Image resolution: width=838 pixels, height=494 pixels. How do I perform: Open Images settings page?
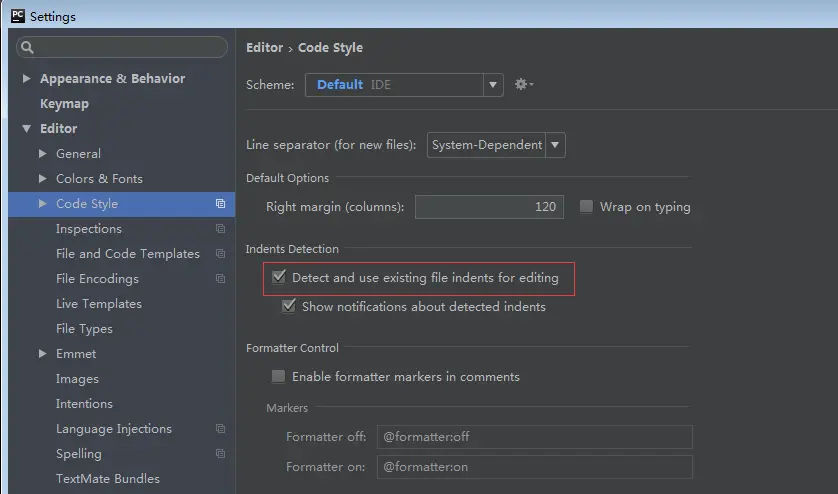tap(77, 379)
